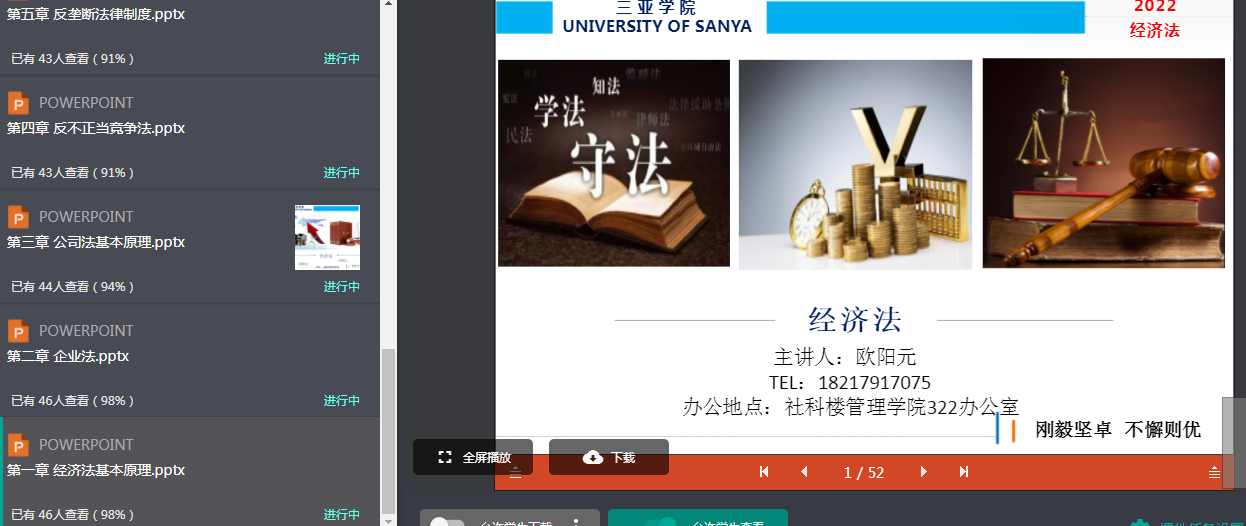Viewport: 1246px width, 526px height.
Task: Click the fullscreen play (全屏播放) button
Action: pyautogui.click(x=473, y=457)
